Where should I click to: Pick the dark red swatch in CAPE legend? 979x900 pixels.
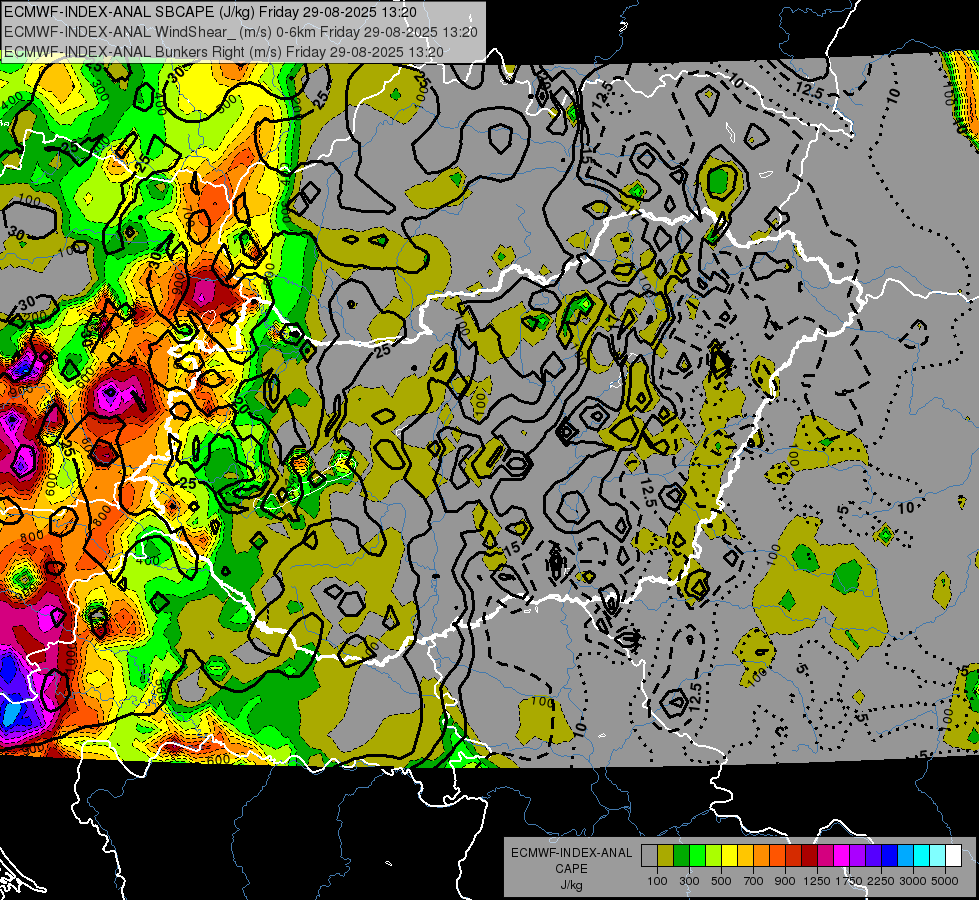[810, 856]
